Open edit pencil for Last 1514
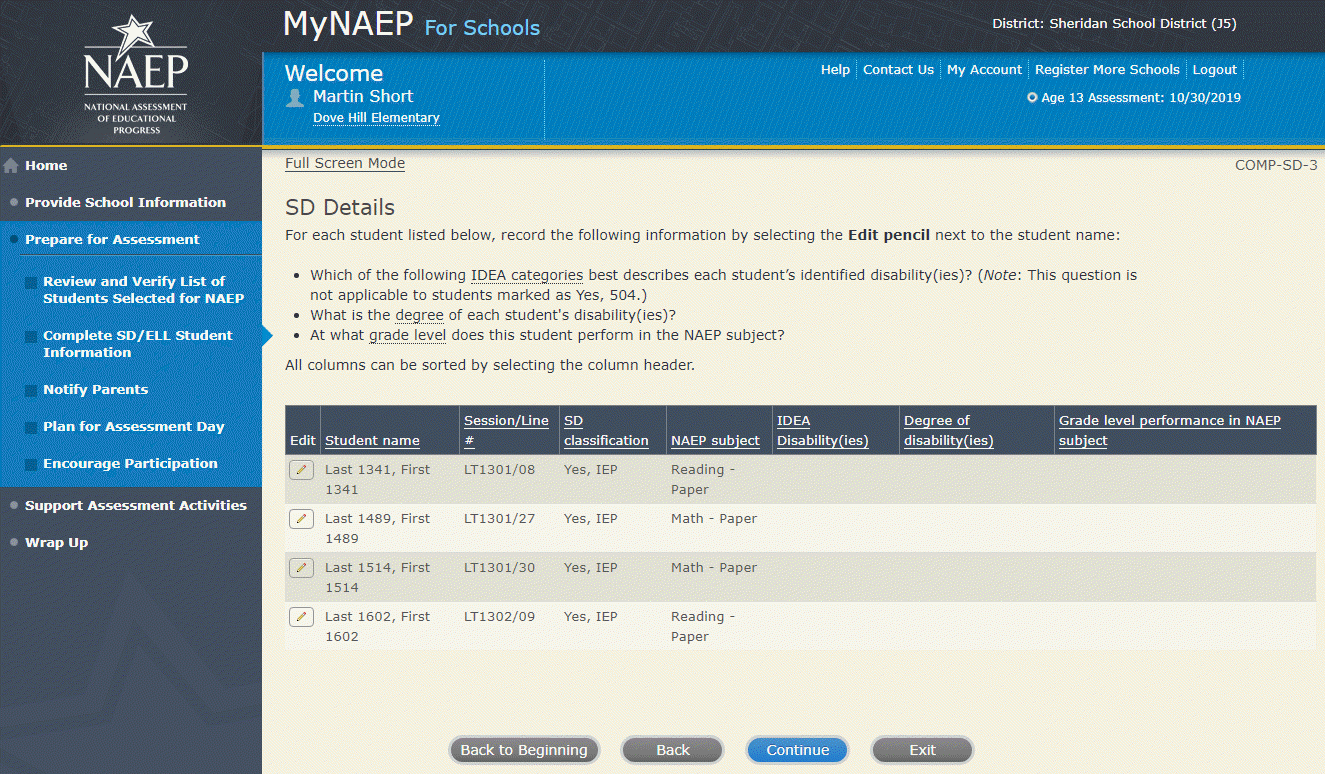The width and height of the screenshot is (1325, 774). coord(301,568)
